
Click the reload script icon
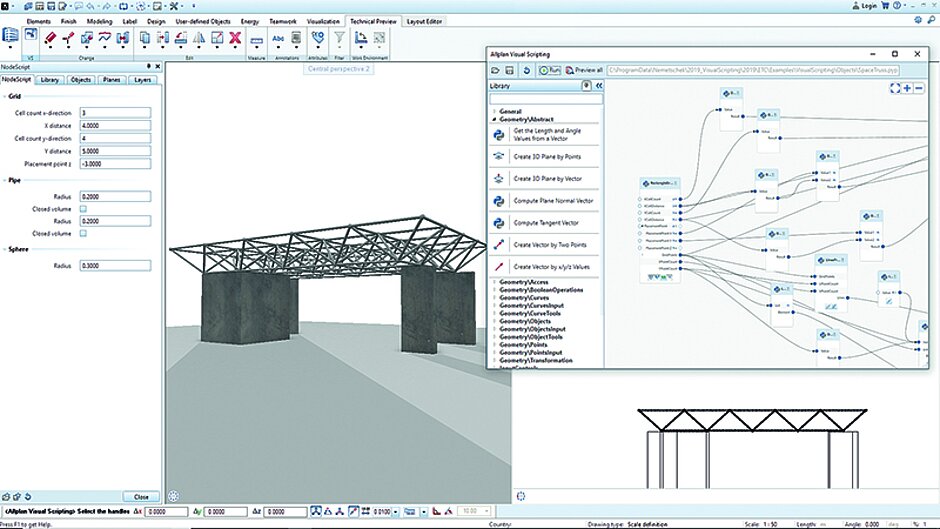click(527, 70)
